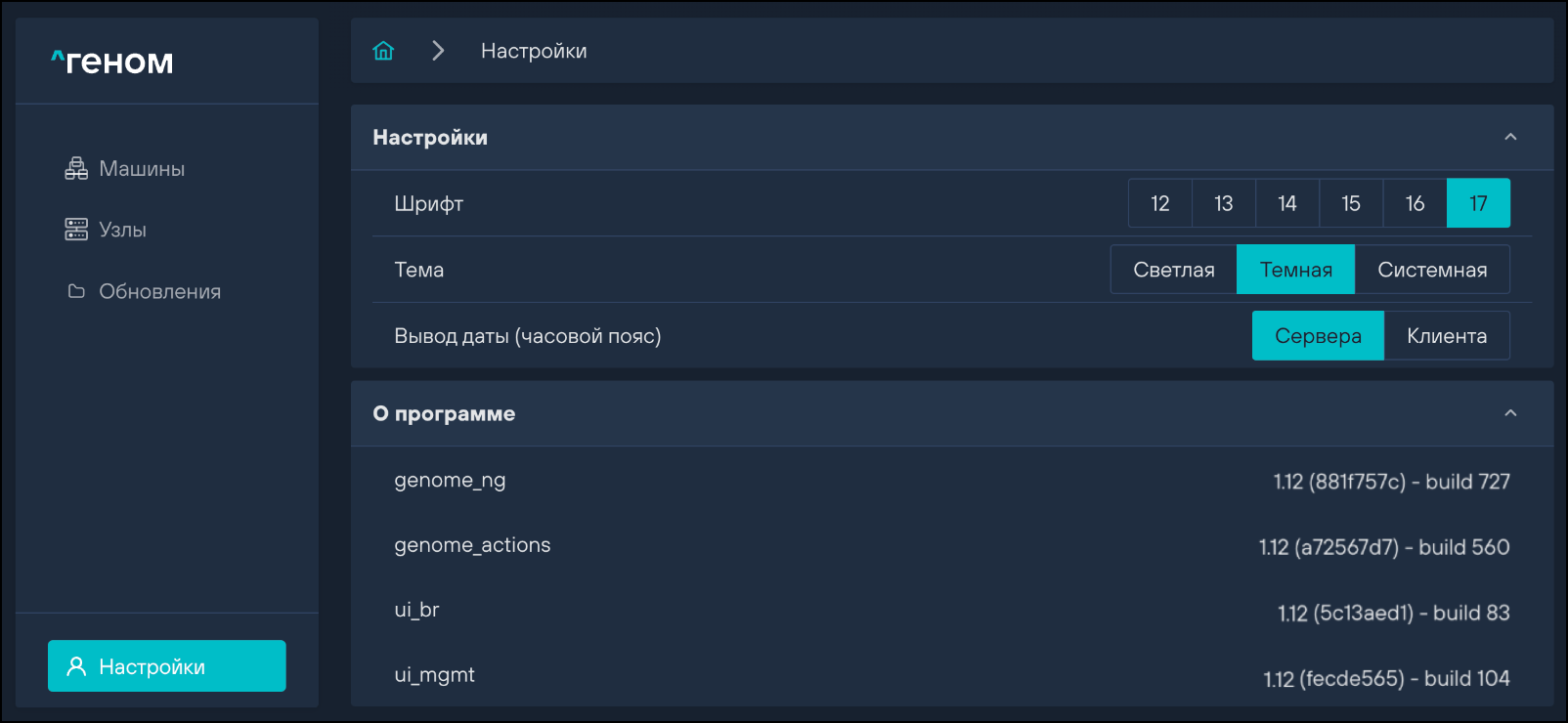Set date timezone to Клиента
1568x723 pixels.
tap(1446, 336)
